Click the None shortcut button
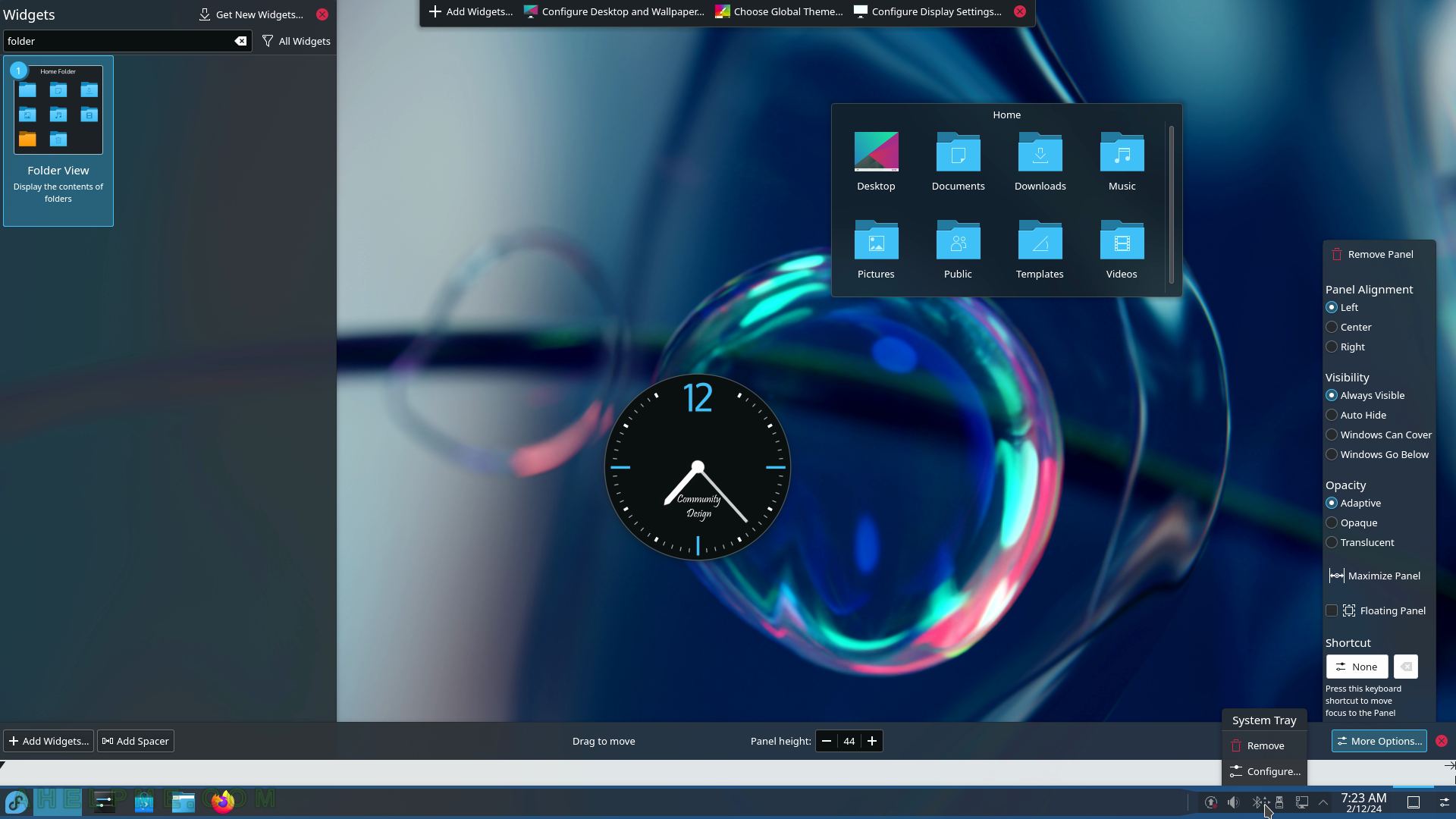The height and width of the screenshot is (819, 1456). tap(1357, 667)
